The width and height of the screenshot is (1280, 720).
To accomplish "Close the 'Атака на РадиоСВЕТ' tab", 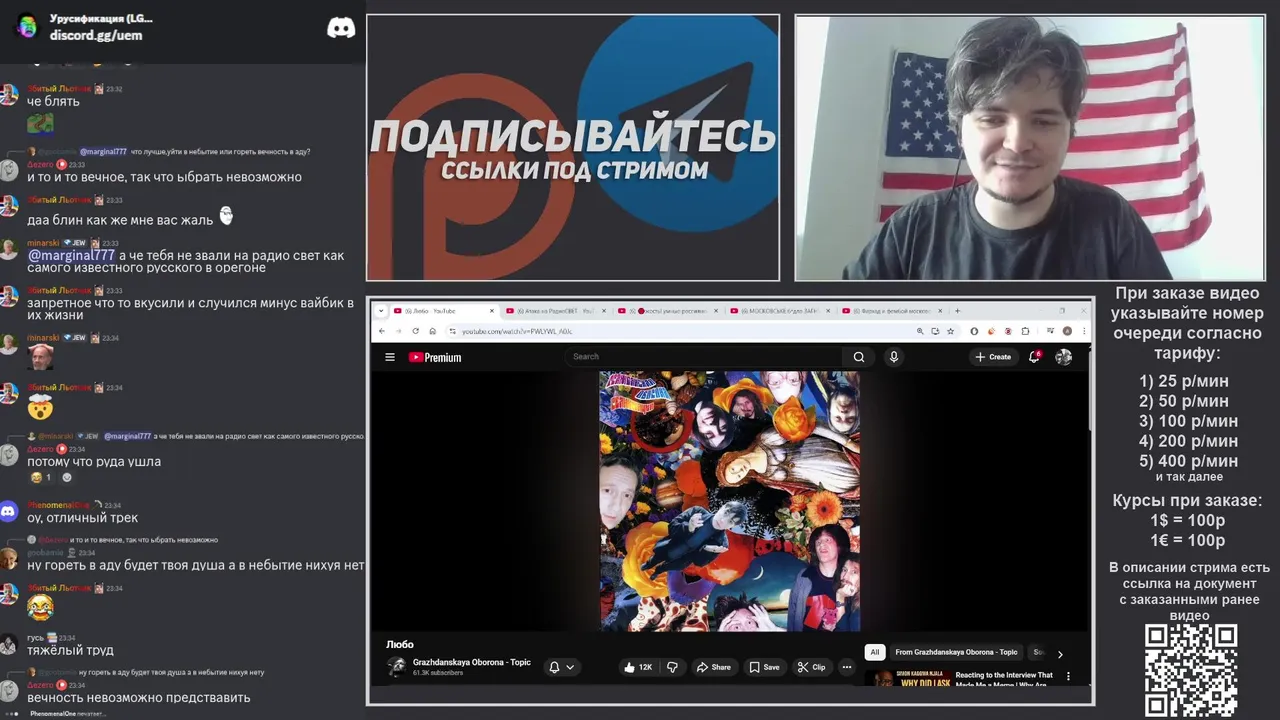I will (604, 311).
